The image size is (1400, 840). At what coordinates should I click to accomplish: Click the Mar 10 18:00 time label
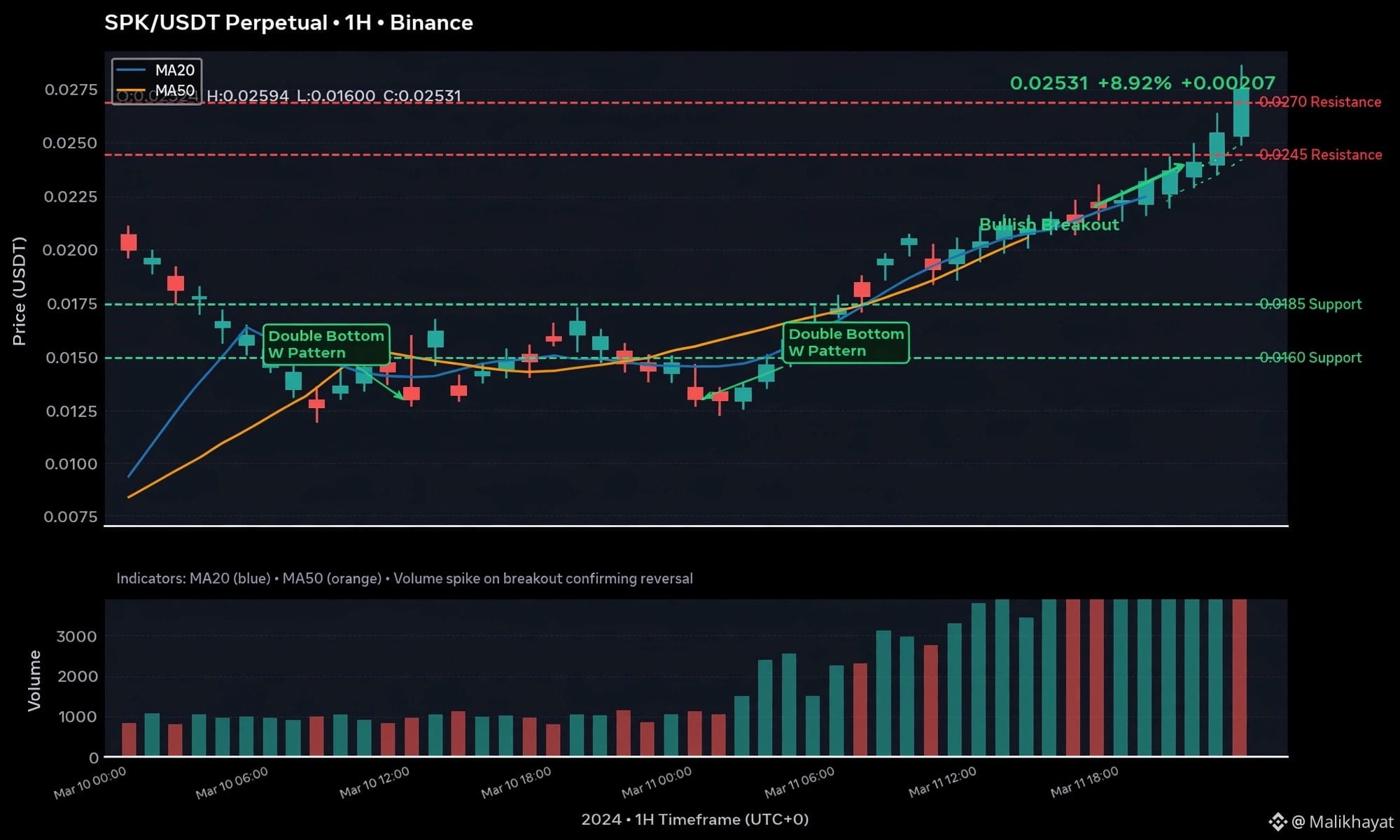(x=517, y=783)
